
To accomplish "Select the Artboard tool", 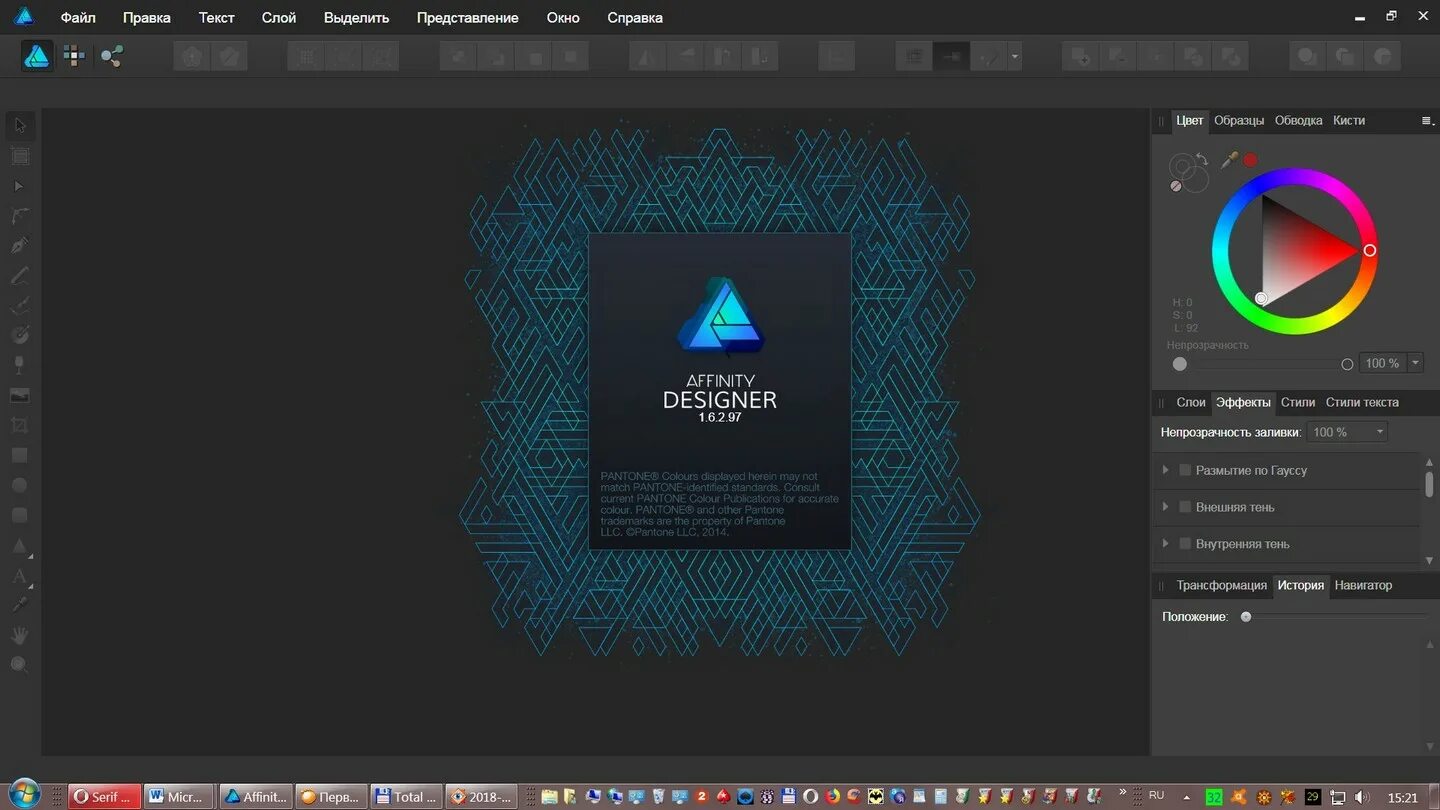I will pos(19,156).
